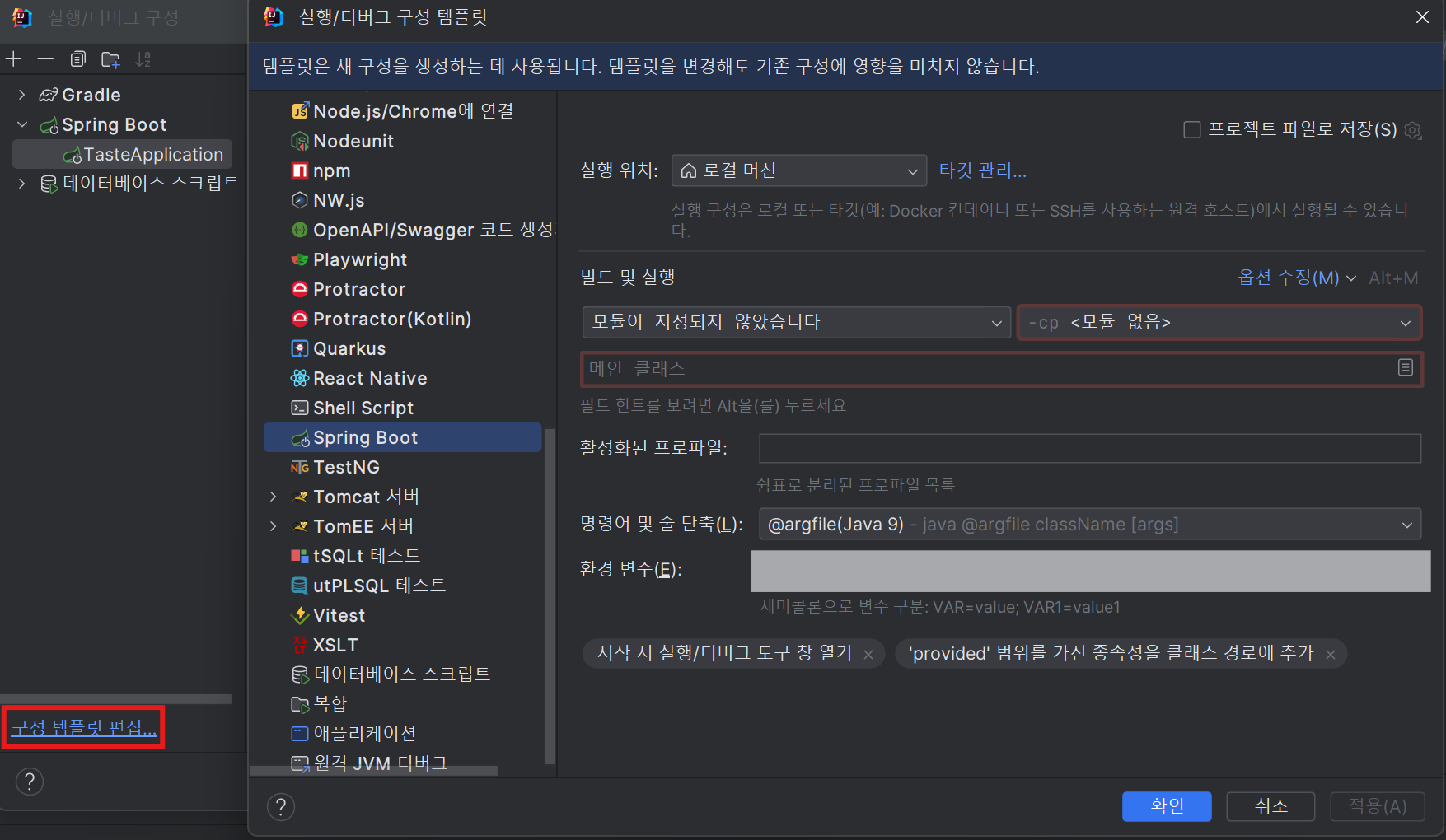Click the 확인 button
Screen dimensions: 1446x840
point(1167,806)
